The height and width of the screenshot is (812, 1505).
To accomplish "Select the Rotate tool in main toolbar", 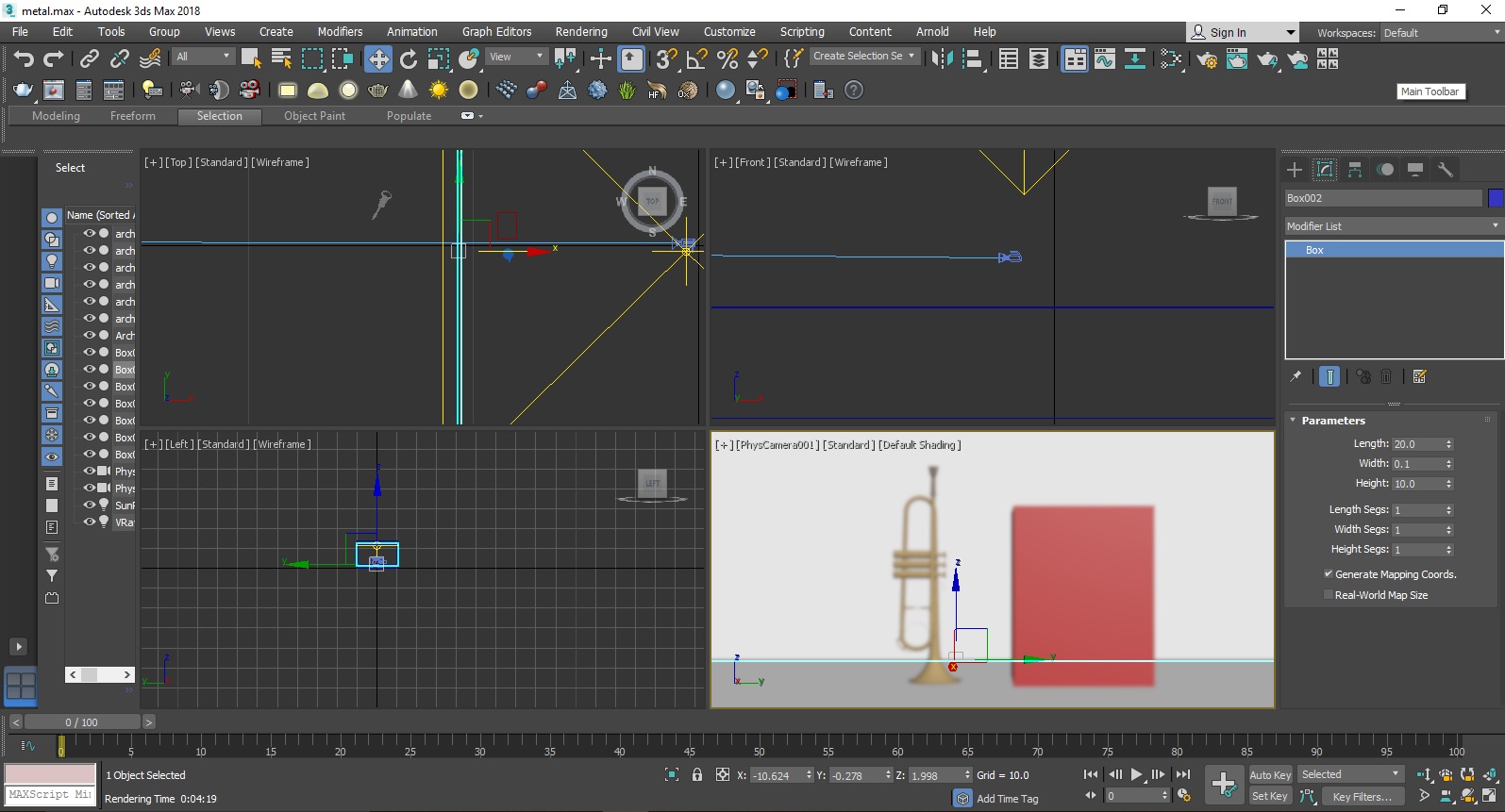I will [x=408, y=59].
